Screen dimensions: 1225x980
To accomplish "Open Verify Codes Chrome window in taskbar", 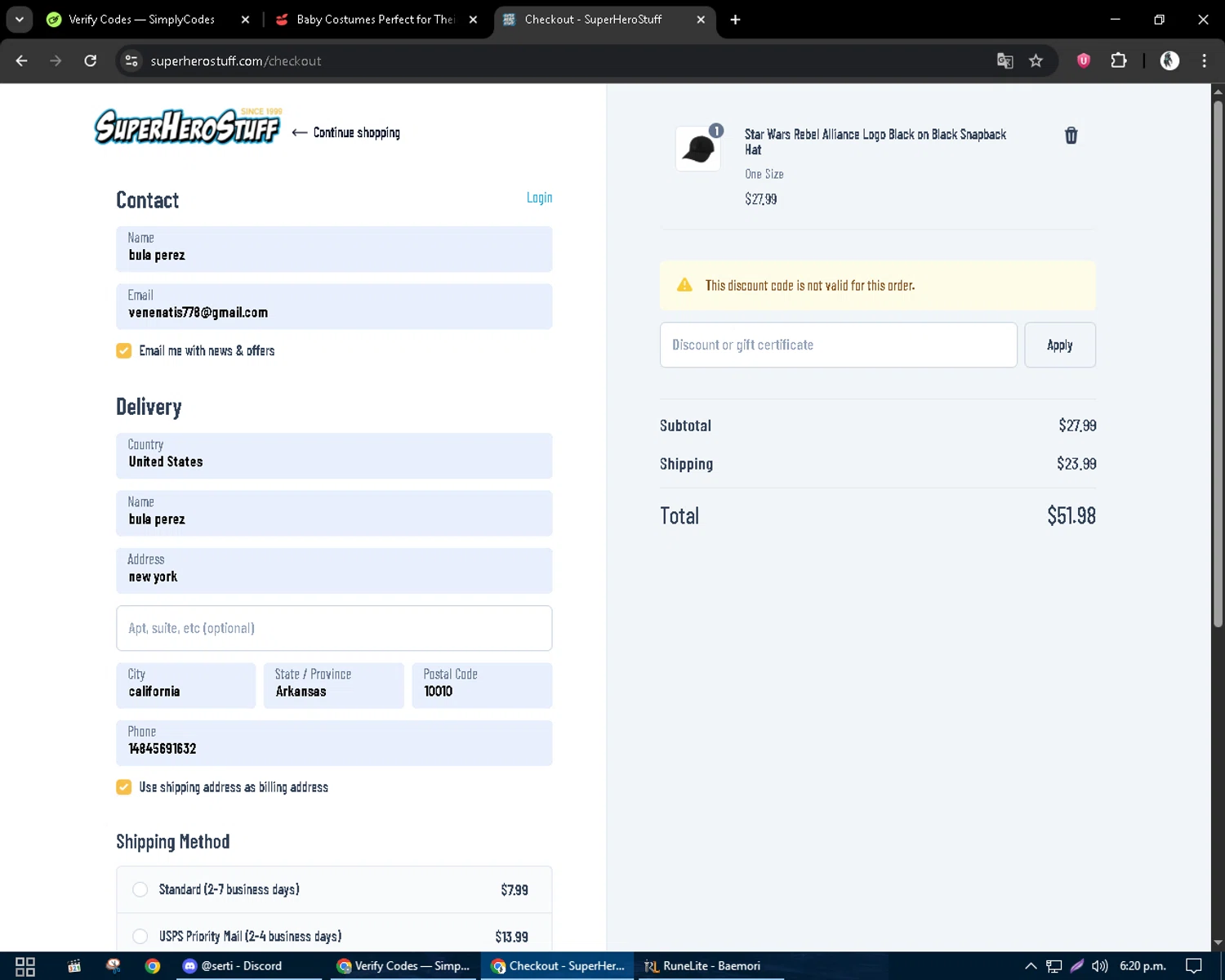I will tap(403, 966).
